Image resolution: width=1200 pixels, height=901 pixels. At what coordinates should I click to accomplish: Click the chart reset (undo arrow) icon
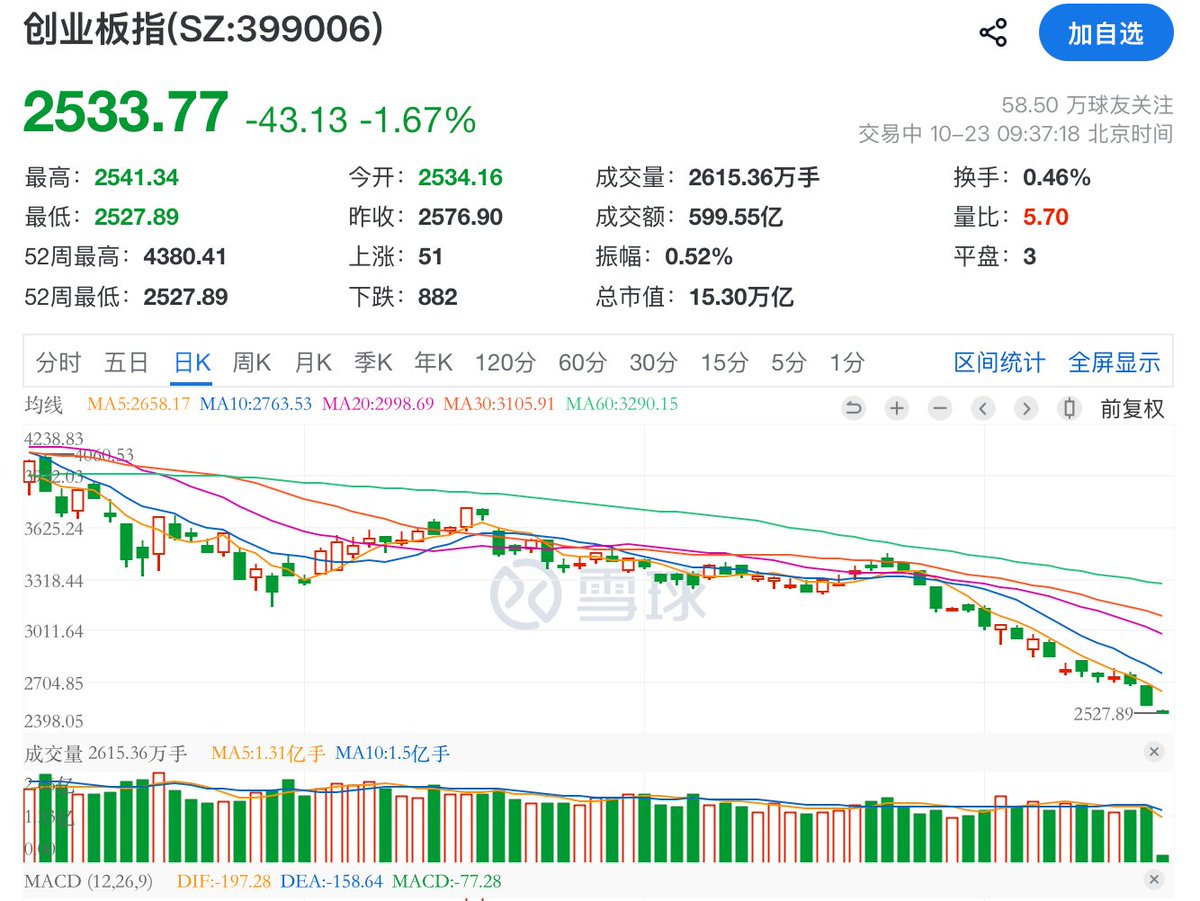click(853, 408)
